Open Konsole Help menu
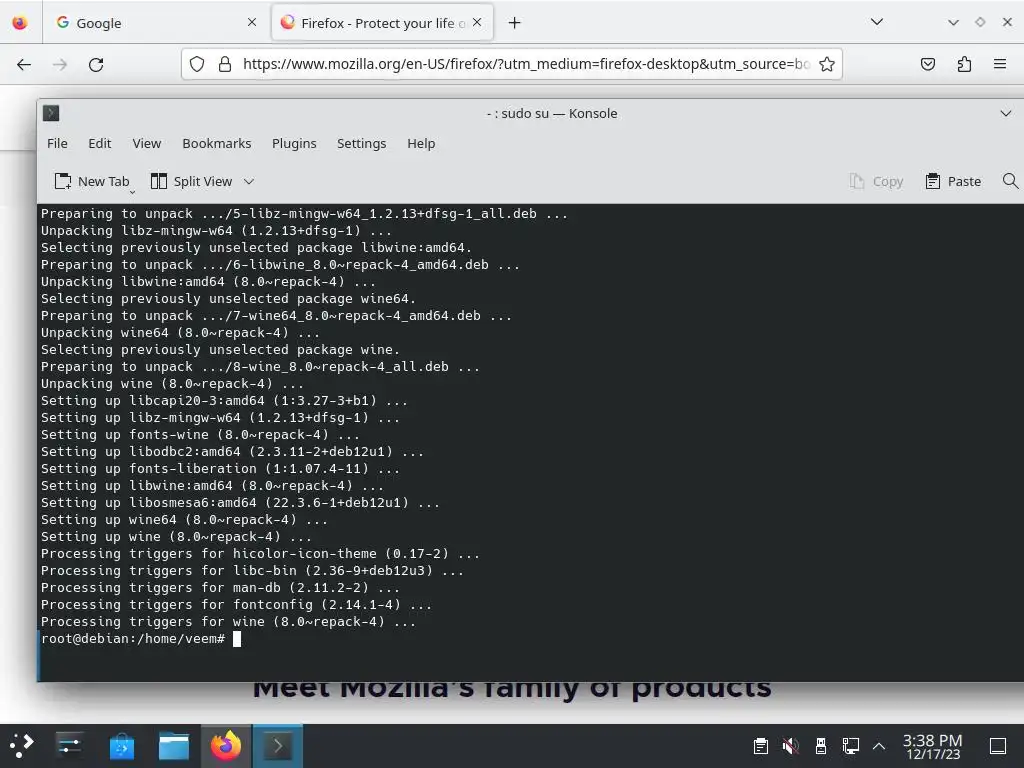1024x768 pixels. [421, 144]
